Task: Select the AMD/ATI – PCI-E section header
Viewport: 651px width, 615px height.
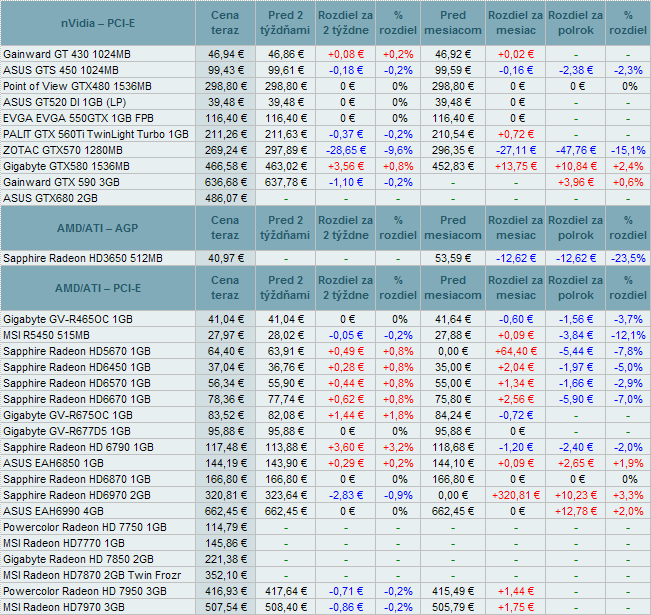Action: coord(98,288)
